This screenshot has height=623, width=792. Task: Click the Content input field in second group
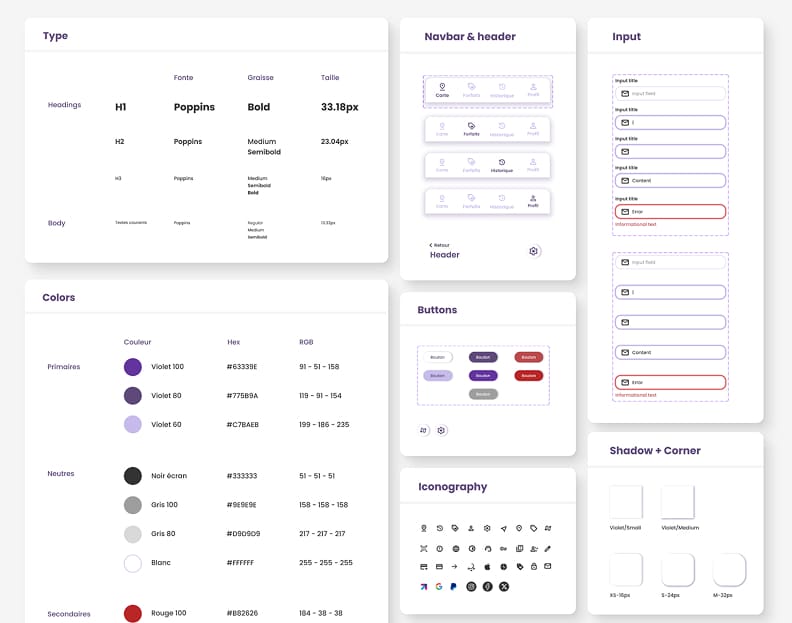pyautogui.click(x=670, y=352)
